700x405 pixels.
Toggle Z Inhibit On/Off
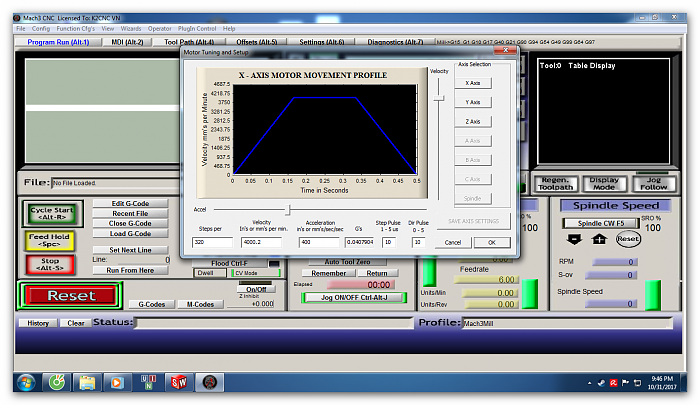click(x=256, y=289)
